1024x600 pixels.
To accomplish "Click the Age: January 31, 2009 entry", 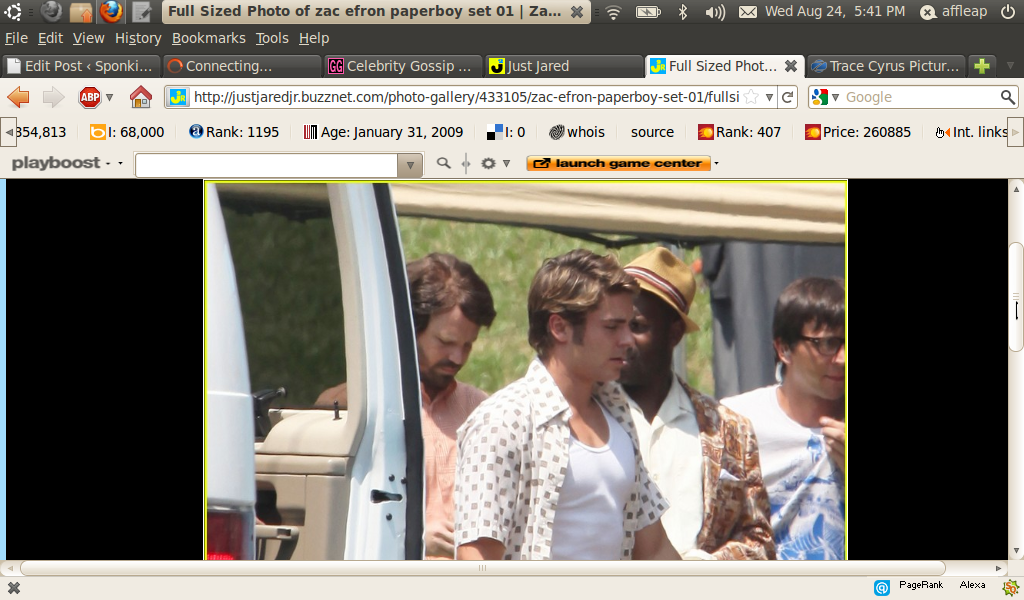I will pyautogui.click(x=383, y=132).
